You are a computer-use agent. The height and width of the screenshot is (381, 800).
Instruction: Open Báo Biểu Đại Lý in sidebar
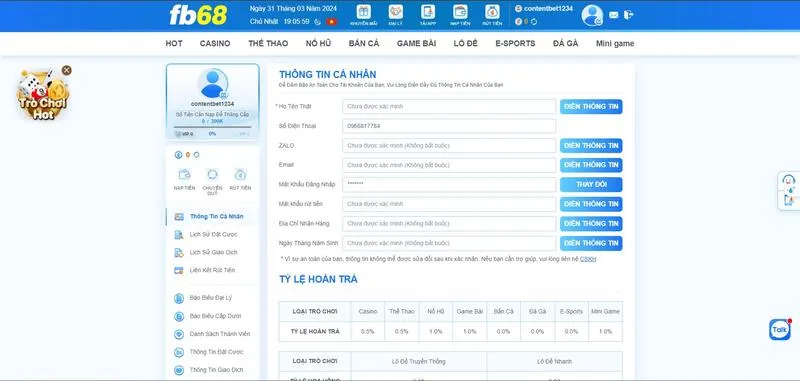[x=212, y=298]
